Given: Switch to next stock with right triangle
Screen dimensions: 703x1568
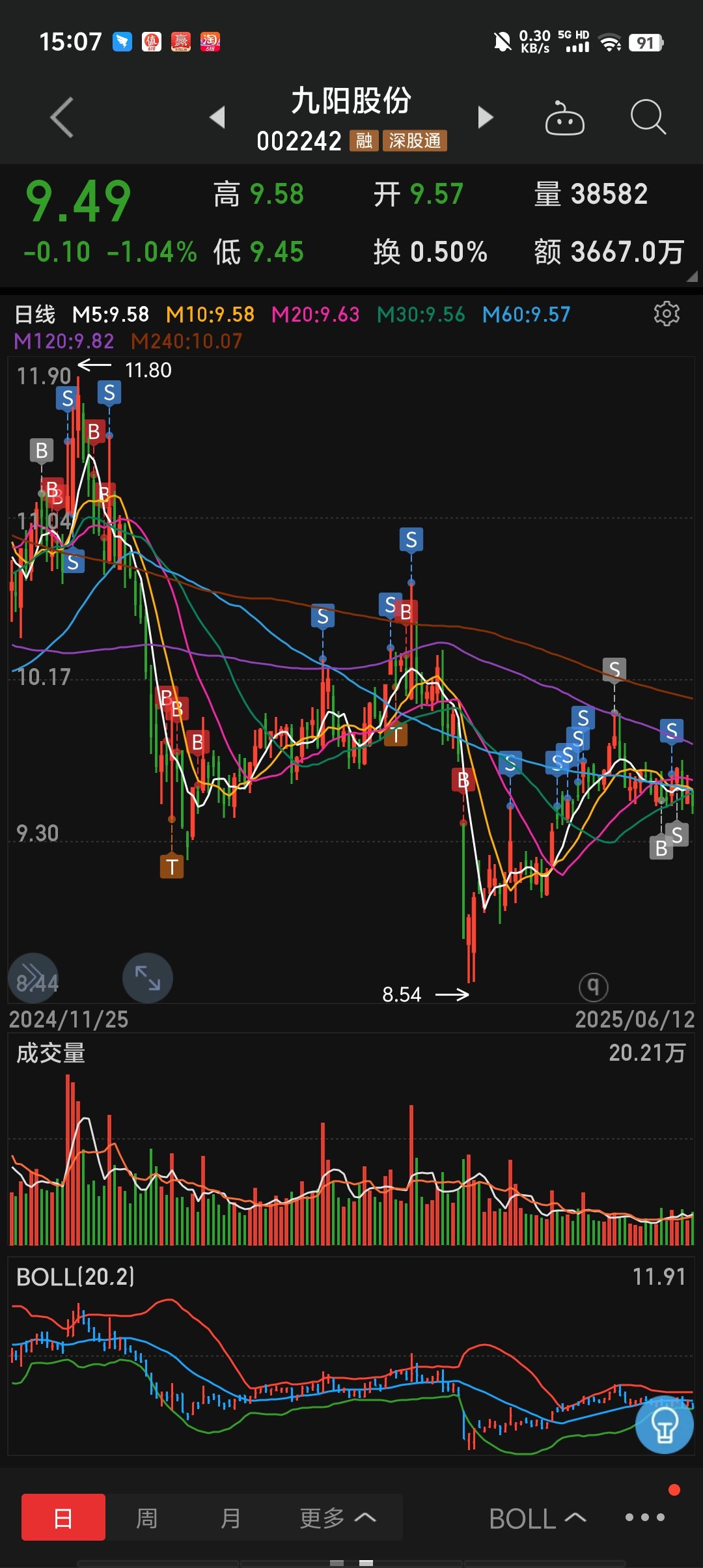Looking at the screenshot, I should [486, 117].
